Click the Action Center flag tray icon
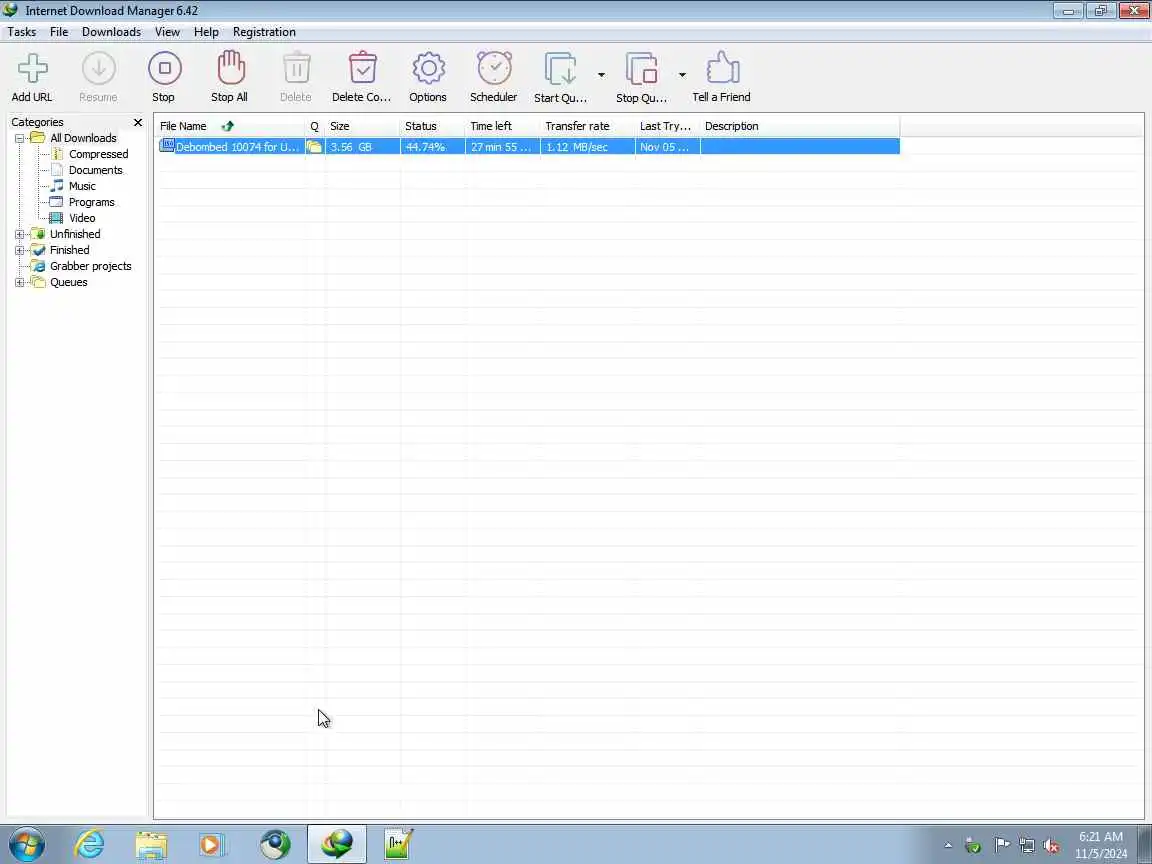The width and height of the screenshot is (1152, 864). [1001, 846]
